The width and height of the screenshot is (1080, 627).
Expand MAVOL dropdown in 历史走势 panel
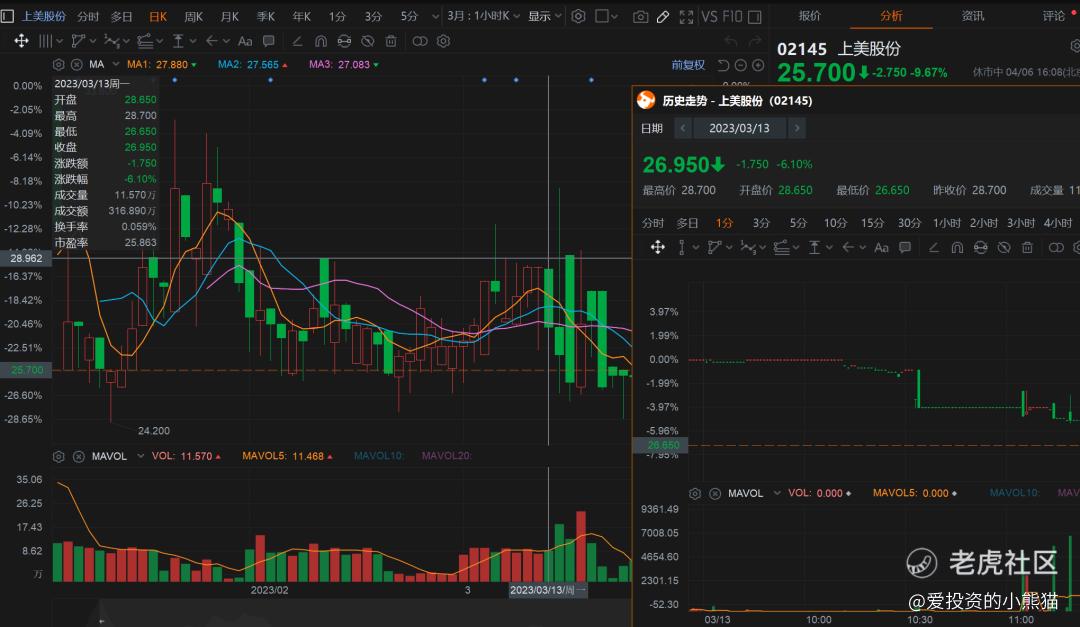pyautogui.click(x=777, y=493)
